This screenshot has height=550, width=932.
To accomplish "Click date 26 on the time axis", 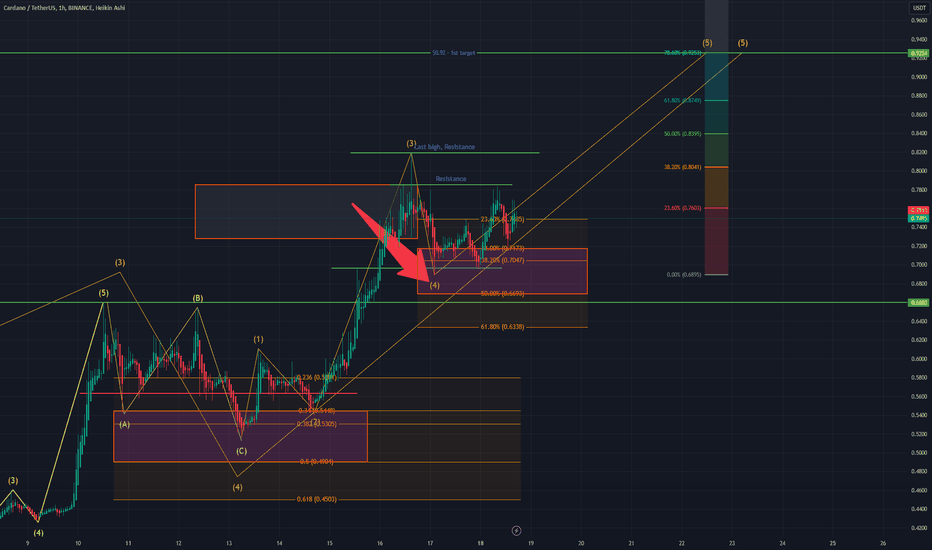I will click(x=883, y=543).
